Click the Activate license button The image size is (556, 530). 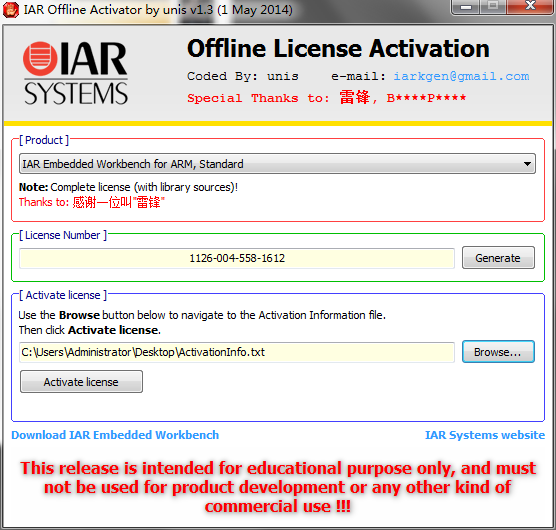point(81,382)
